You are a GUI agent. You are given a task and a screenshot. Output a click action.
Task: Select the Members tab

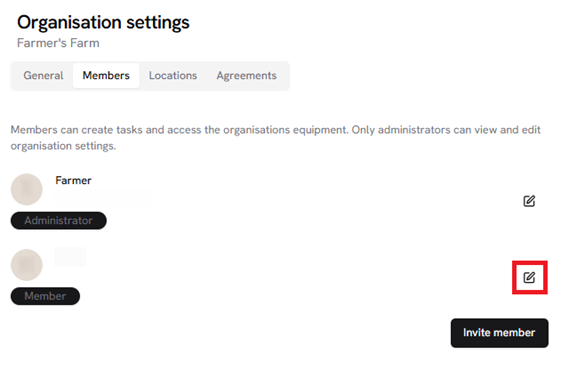[106, 76]
